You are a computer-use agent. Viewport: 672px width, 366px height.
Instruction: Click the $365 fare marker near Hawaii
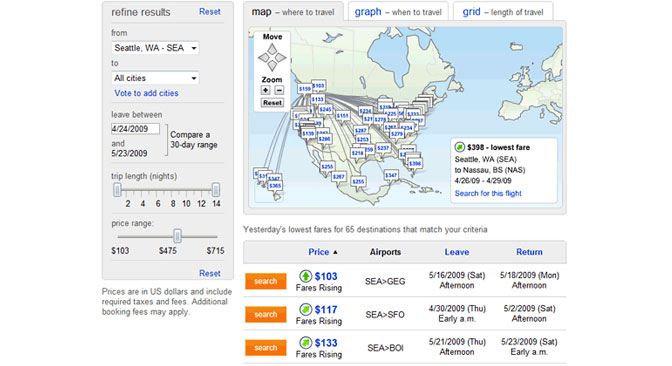pyautogui.click(x=275, y=186)
